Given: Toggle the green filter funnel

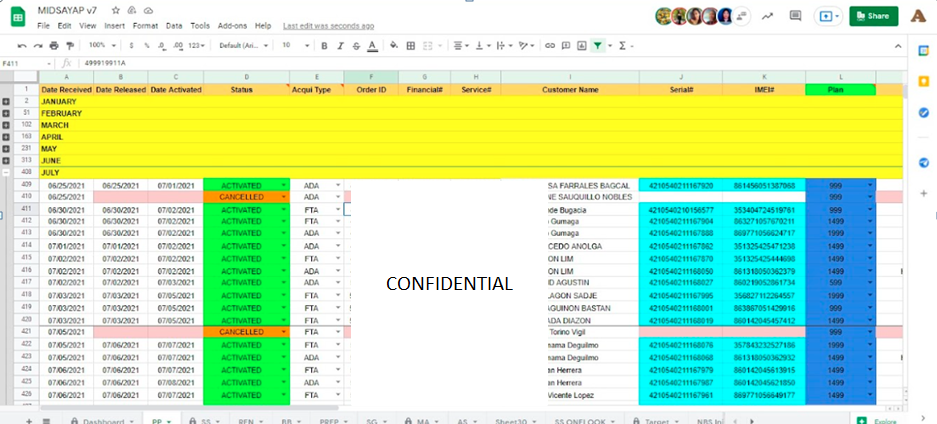Looking at the screenshot, I should tap(598, 45).
